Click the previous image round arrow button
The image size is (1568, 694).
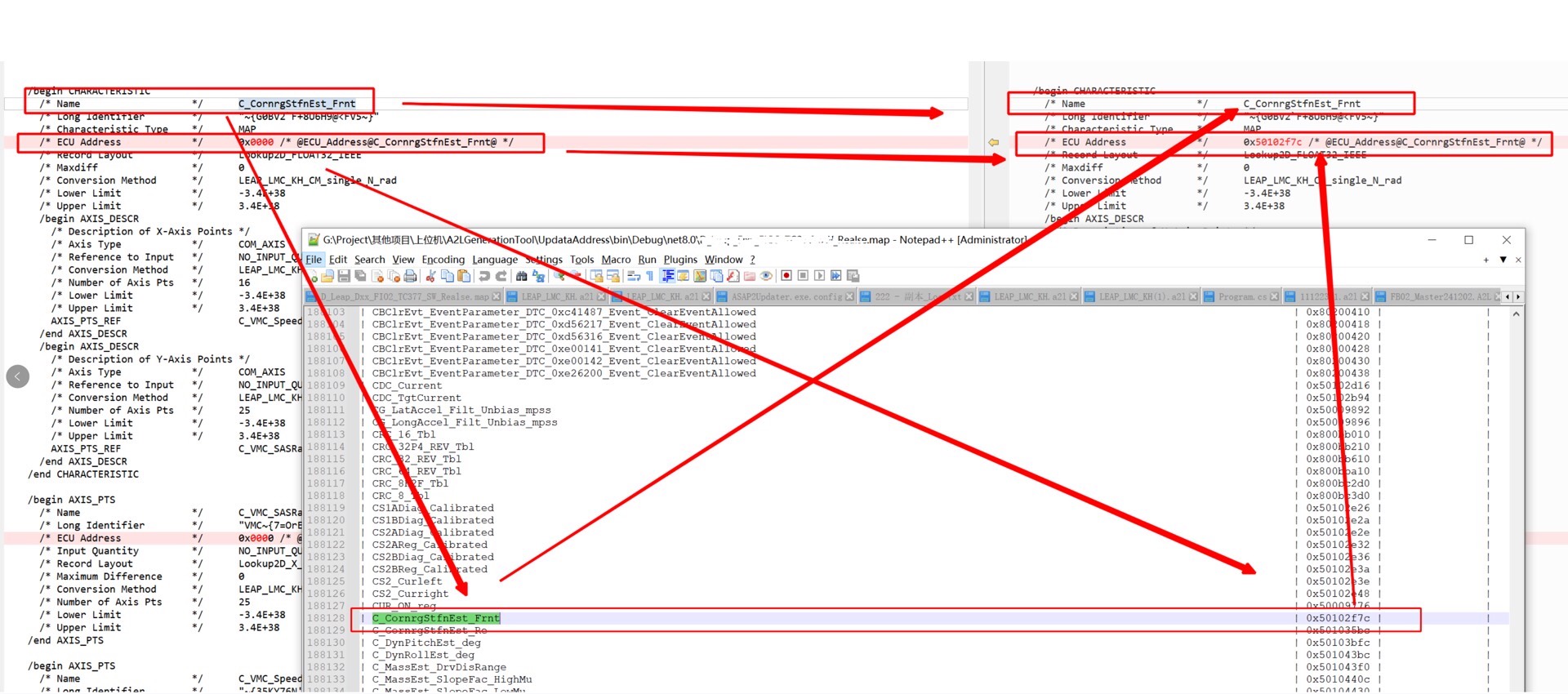coord(18,376)
